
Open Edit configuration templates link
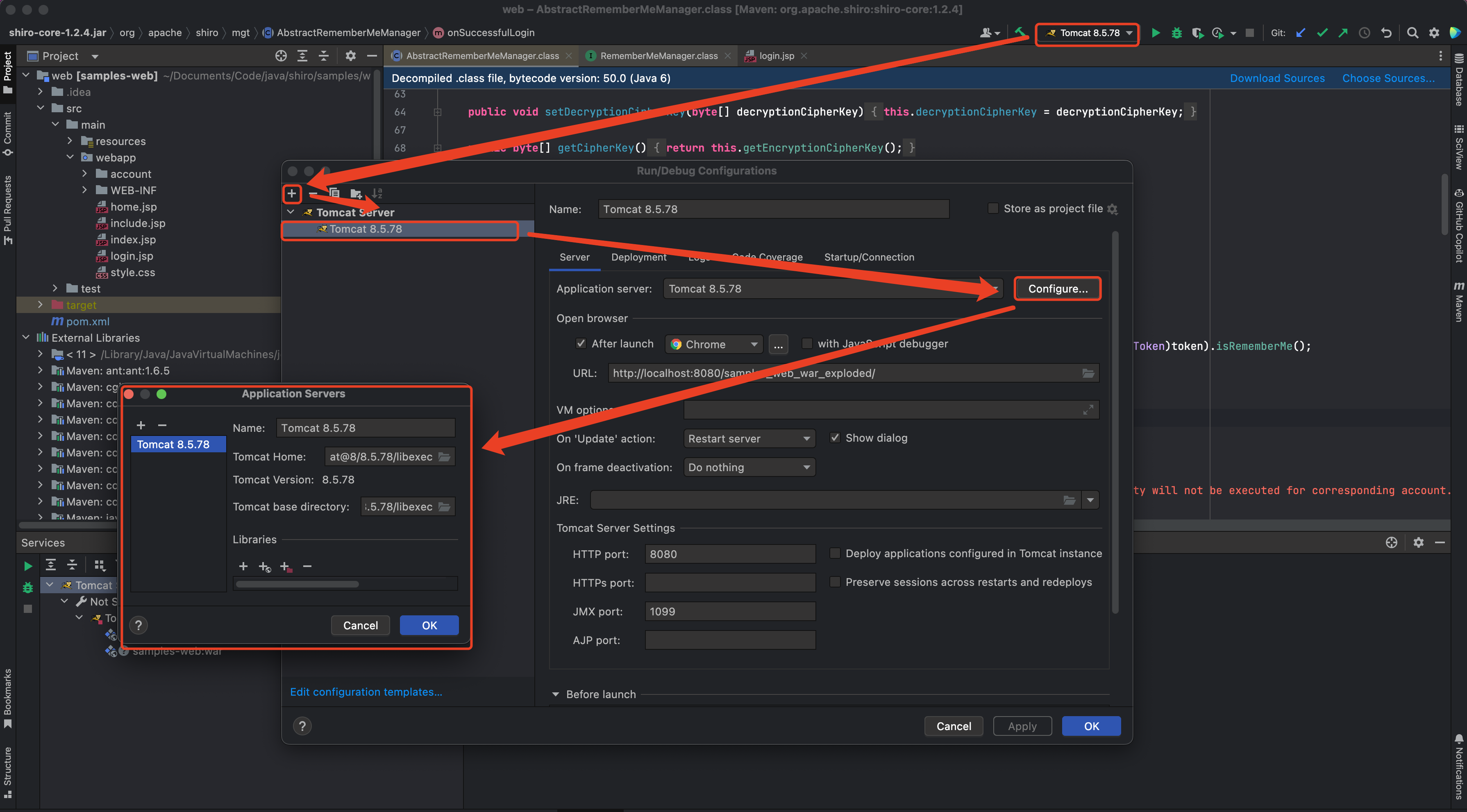coord(366,692)
